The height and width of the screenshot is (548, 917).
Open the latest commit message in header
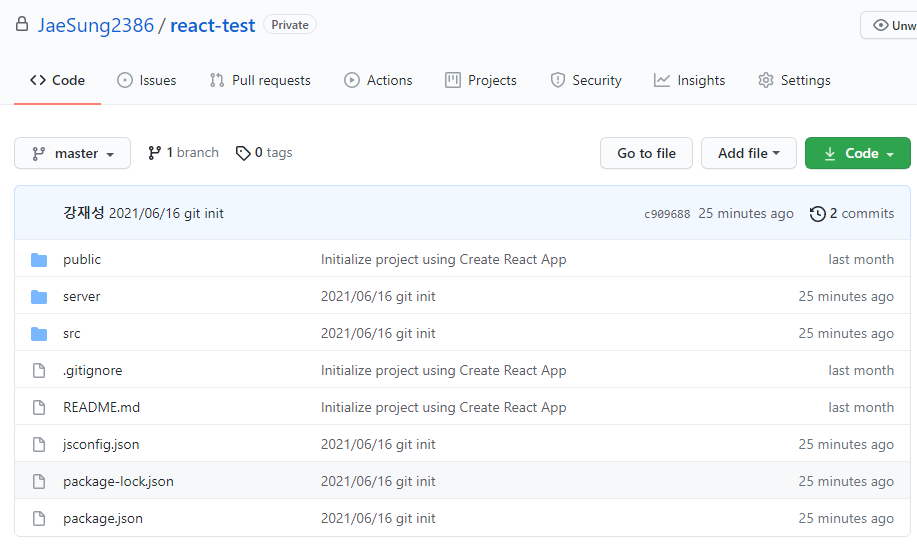click(x=166, y=213)
